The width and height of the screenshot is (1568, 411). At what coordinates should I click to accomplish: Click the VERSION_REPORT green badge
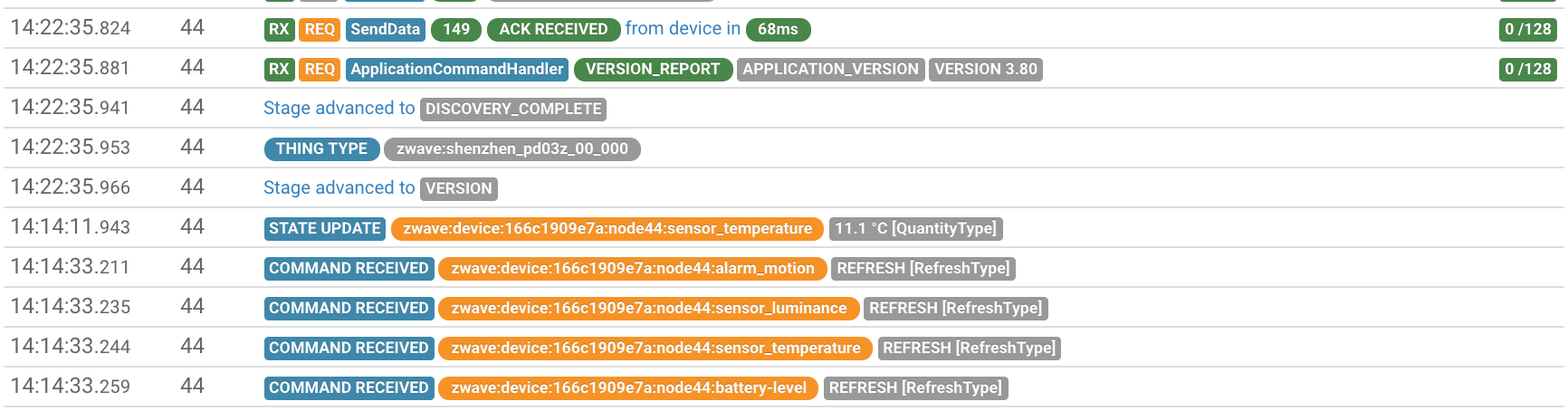point(653,69)
